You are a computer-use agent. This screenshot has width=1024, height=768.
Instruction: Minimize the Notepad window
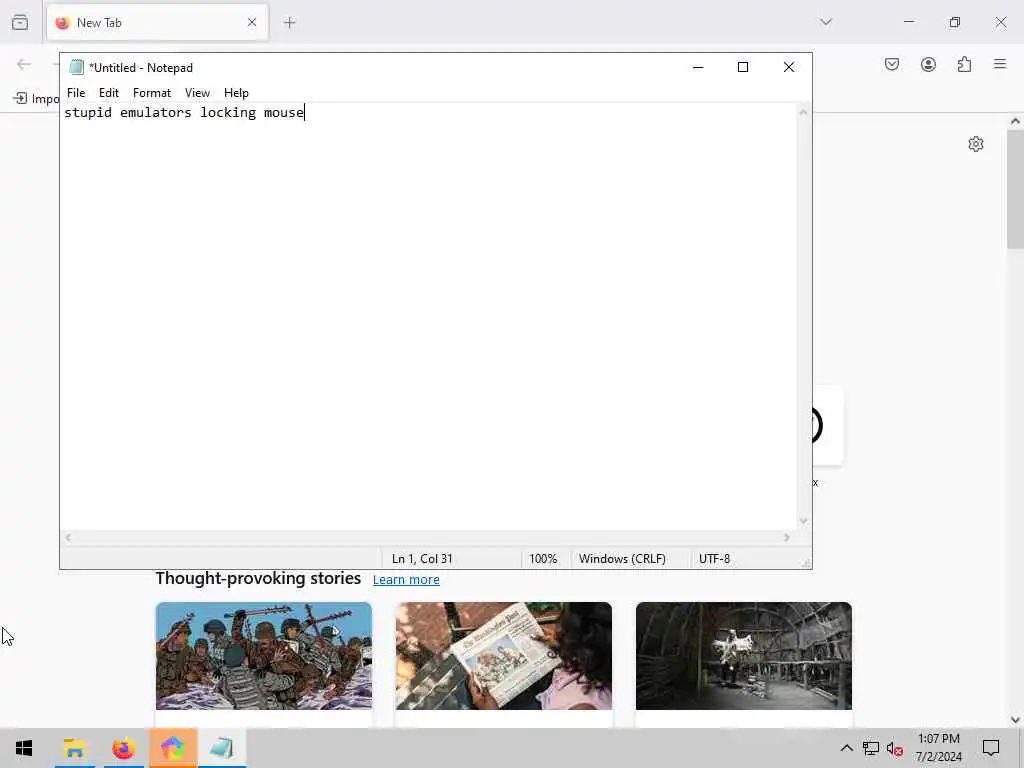pyautogui.click(x=698, y=67)
